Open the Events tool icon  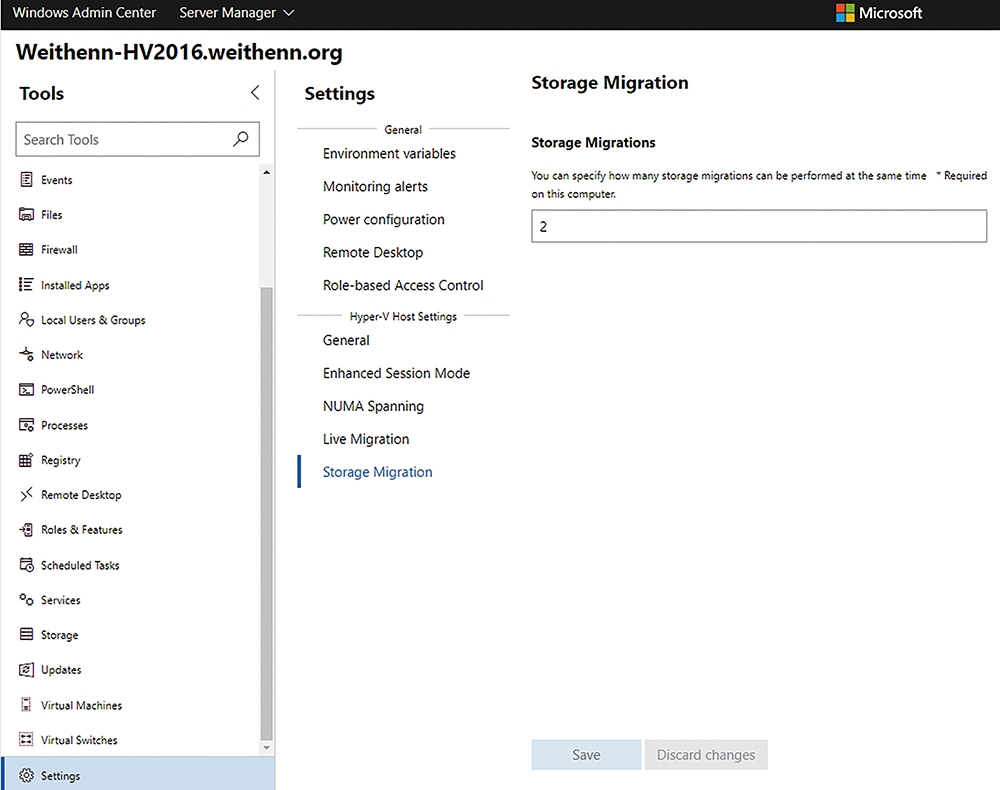point(26,179)
